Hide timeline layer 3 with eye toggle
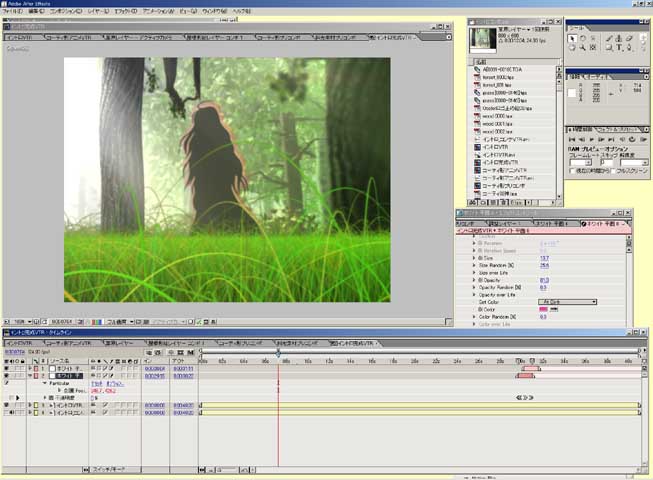Image resolution: width=653 pixels, height=480 pixels. coord(6,405)
